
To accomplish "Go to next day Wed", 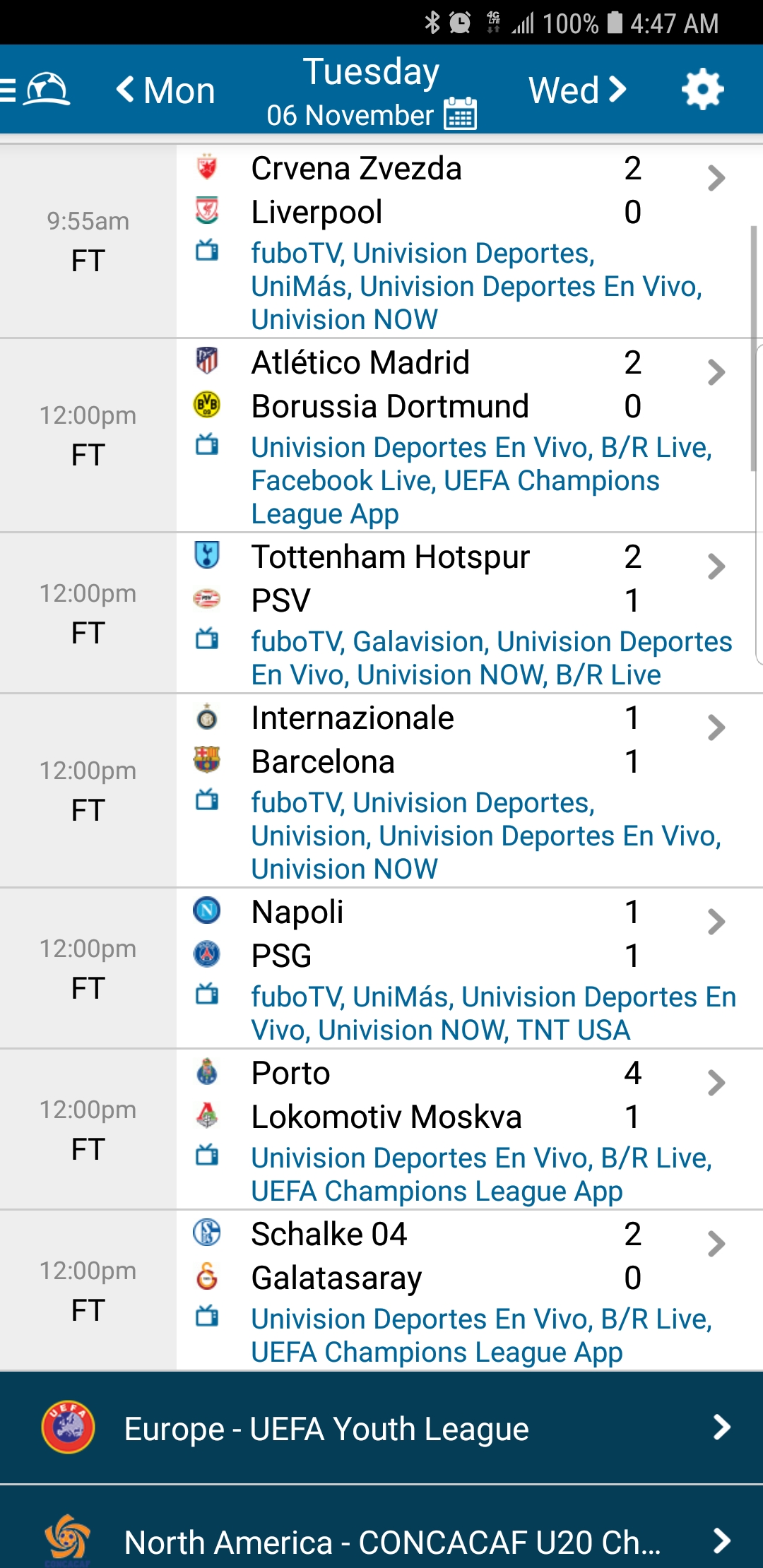I will 577,90.
